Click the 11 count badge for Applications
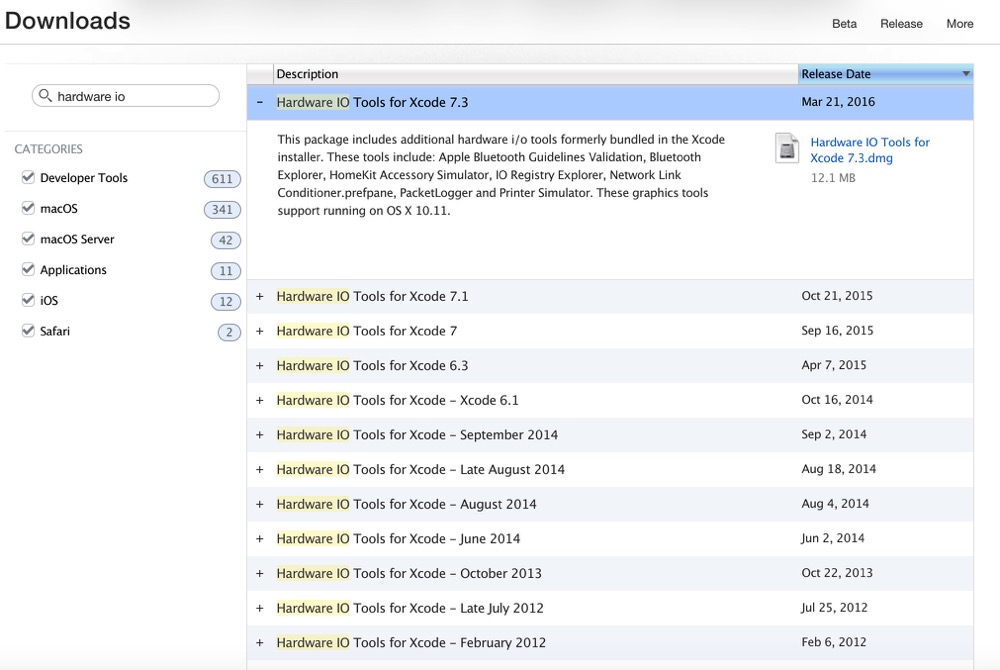1000x670 pixels. point(226,271)
